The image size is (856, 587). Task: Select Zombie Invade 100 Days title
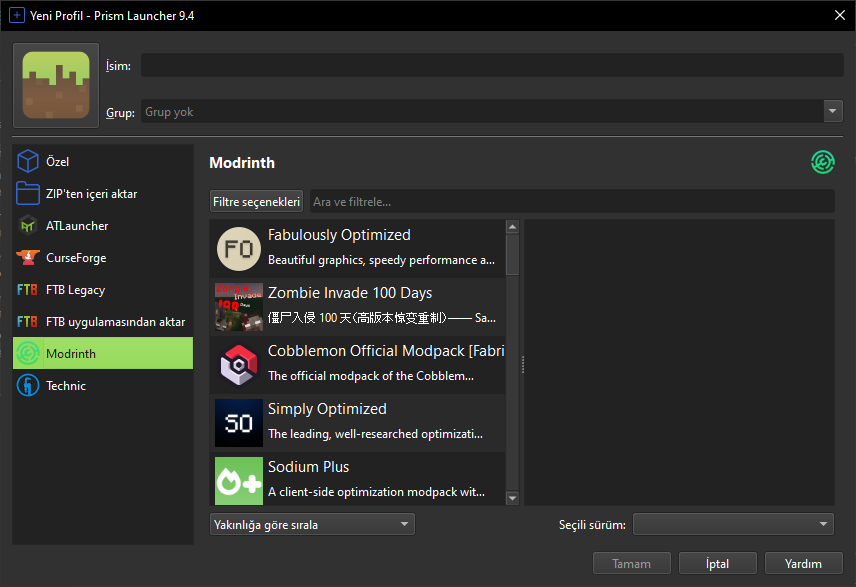click(x=350, y=293)
